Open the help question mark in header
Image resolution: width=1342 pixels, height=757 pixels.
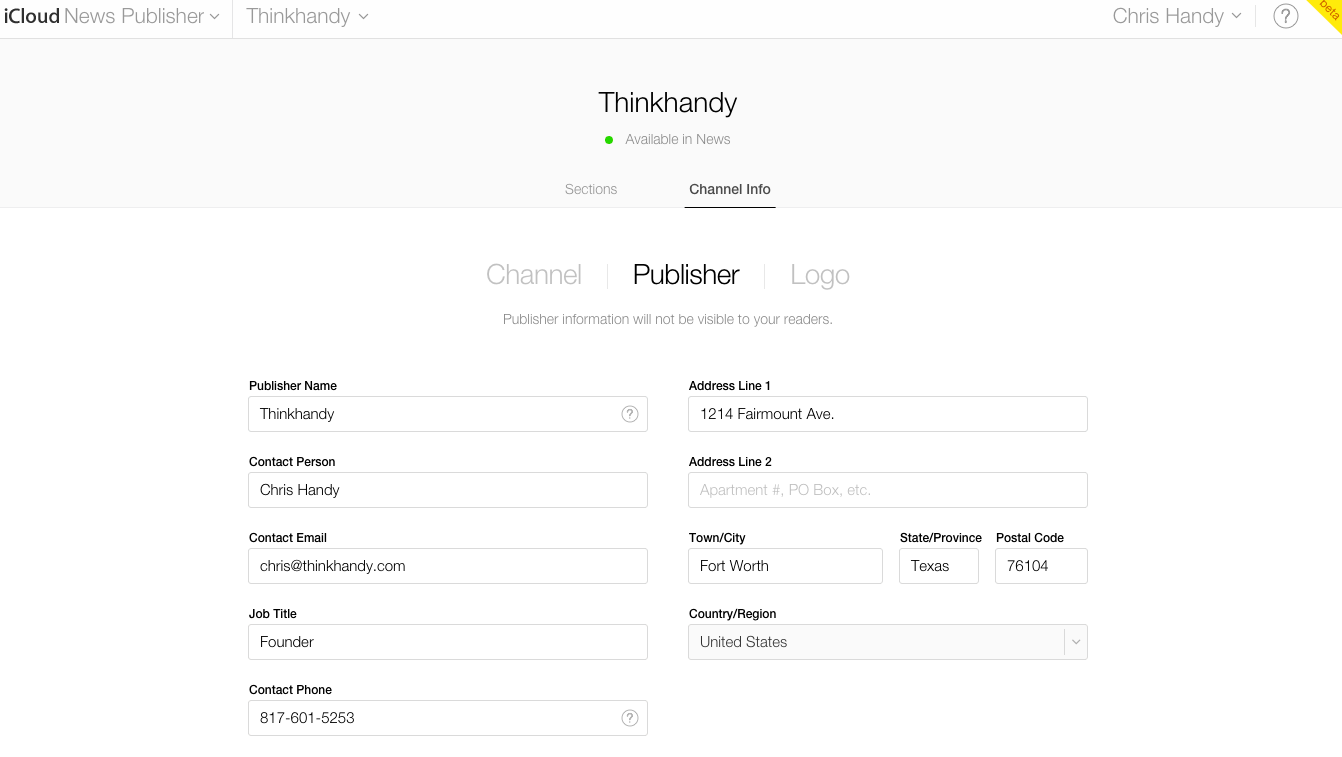tap(1285, 16)
